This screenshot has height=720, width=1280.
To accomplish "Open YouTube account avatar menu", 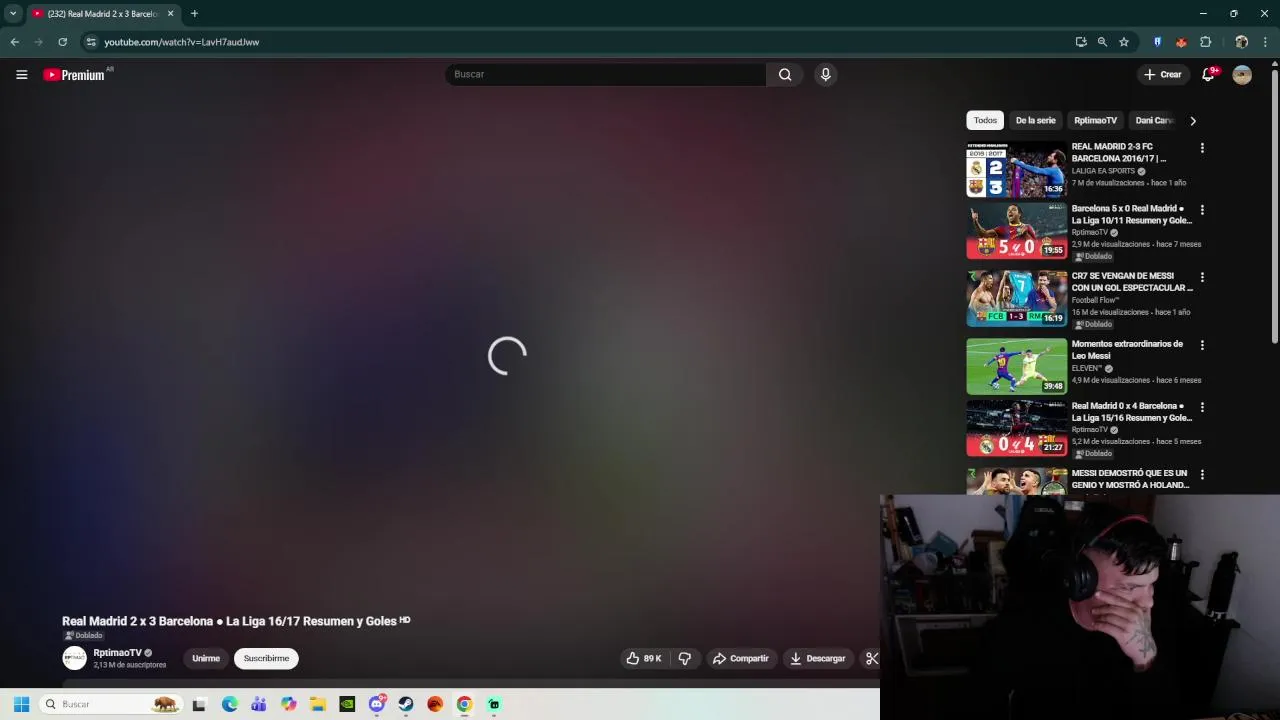I will tap(1242, 75).
